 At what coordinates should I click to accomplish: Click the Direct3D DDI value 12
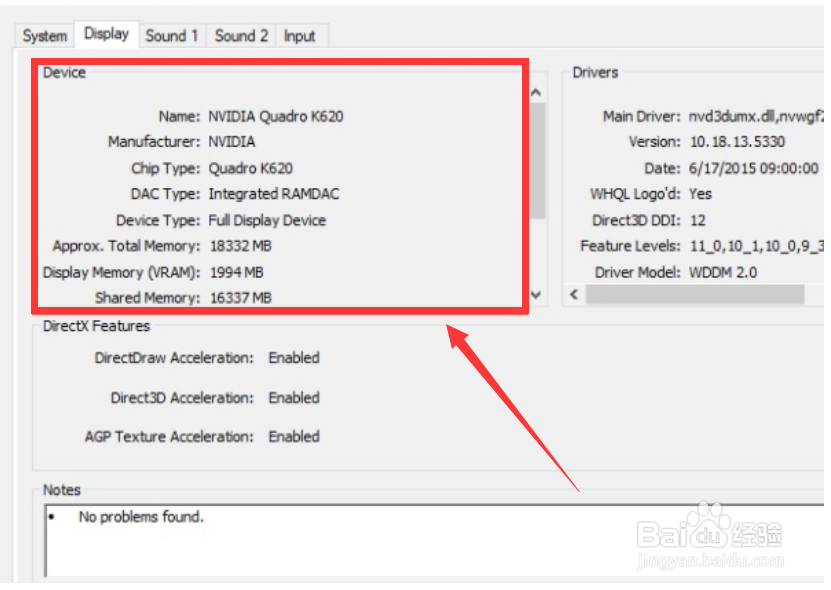click(697, 220)
